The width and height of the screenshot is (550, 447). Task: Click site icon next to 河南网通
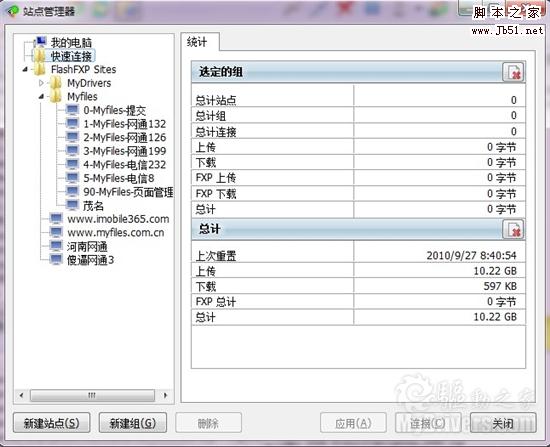[56, 246]
